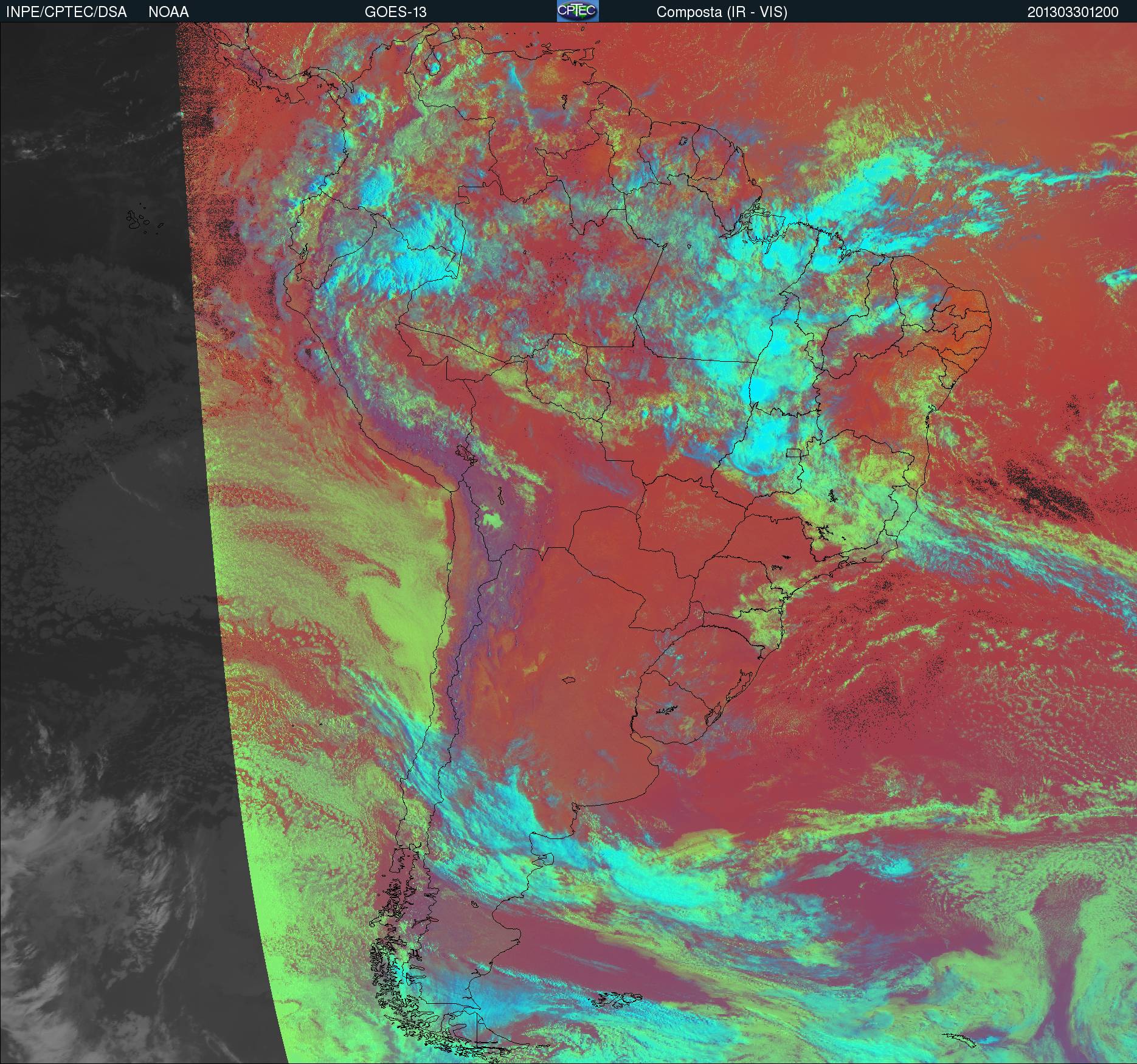This screenshot has width=1137, height=1064.
Task: Click the "Composta (IR - VIS)" title
Action: pyautogui.click(x=722, y=12)
